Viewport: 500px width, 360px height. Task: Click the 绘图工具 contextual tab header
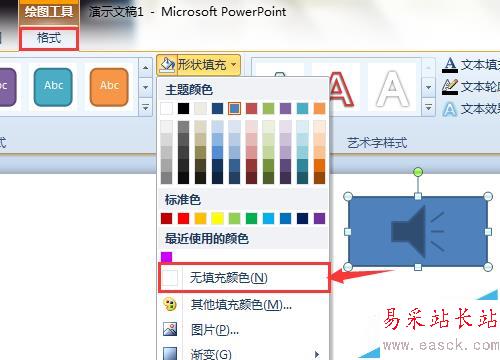point(49,12)
